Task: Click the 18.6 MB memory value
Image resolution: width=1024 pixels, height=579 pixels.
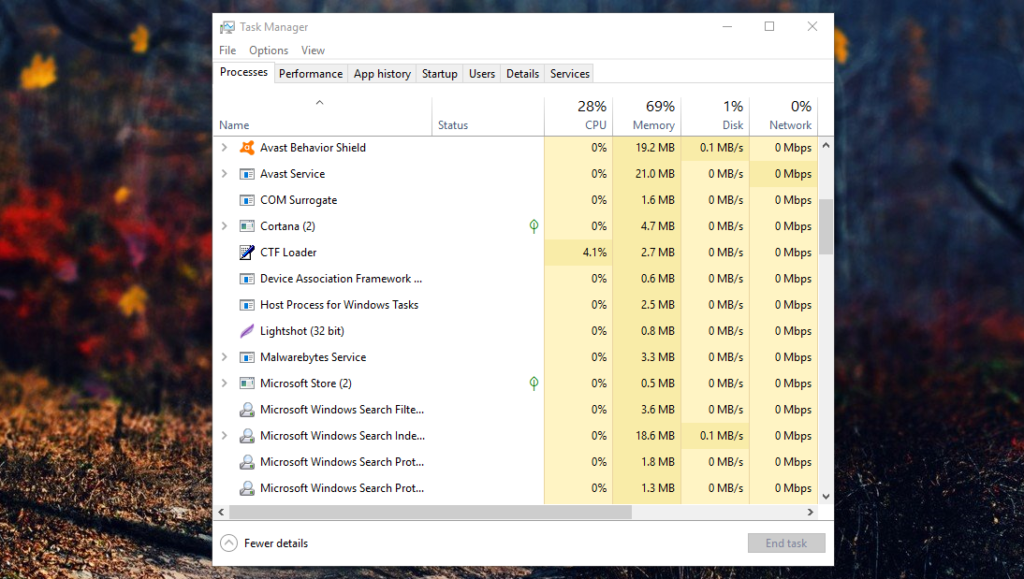Action: click(x=655, y=435)
